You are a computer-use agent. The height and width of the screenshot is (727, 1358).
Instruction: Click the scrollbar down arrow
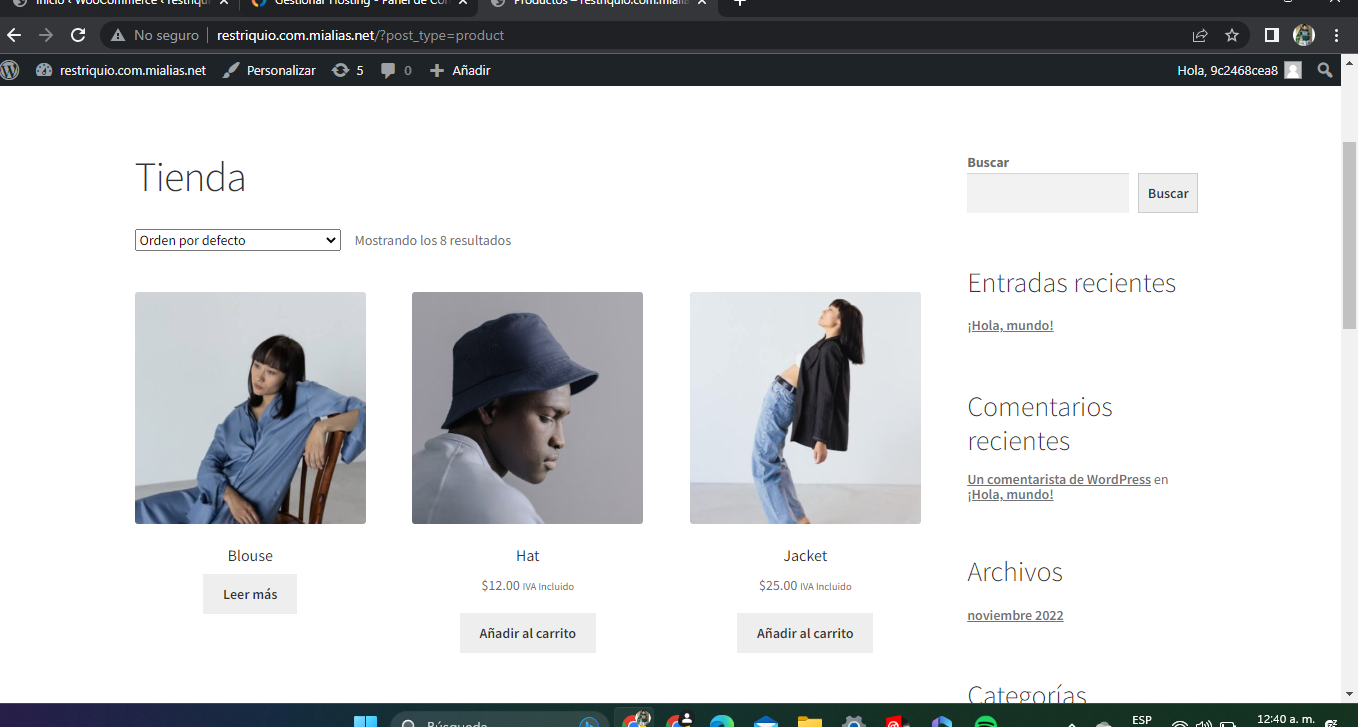(x=1349, y=694)
